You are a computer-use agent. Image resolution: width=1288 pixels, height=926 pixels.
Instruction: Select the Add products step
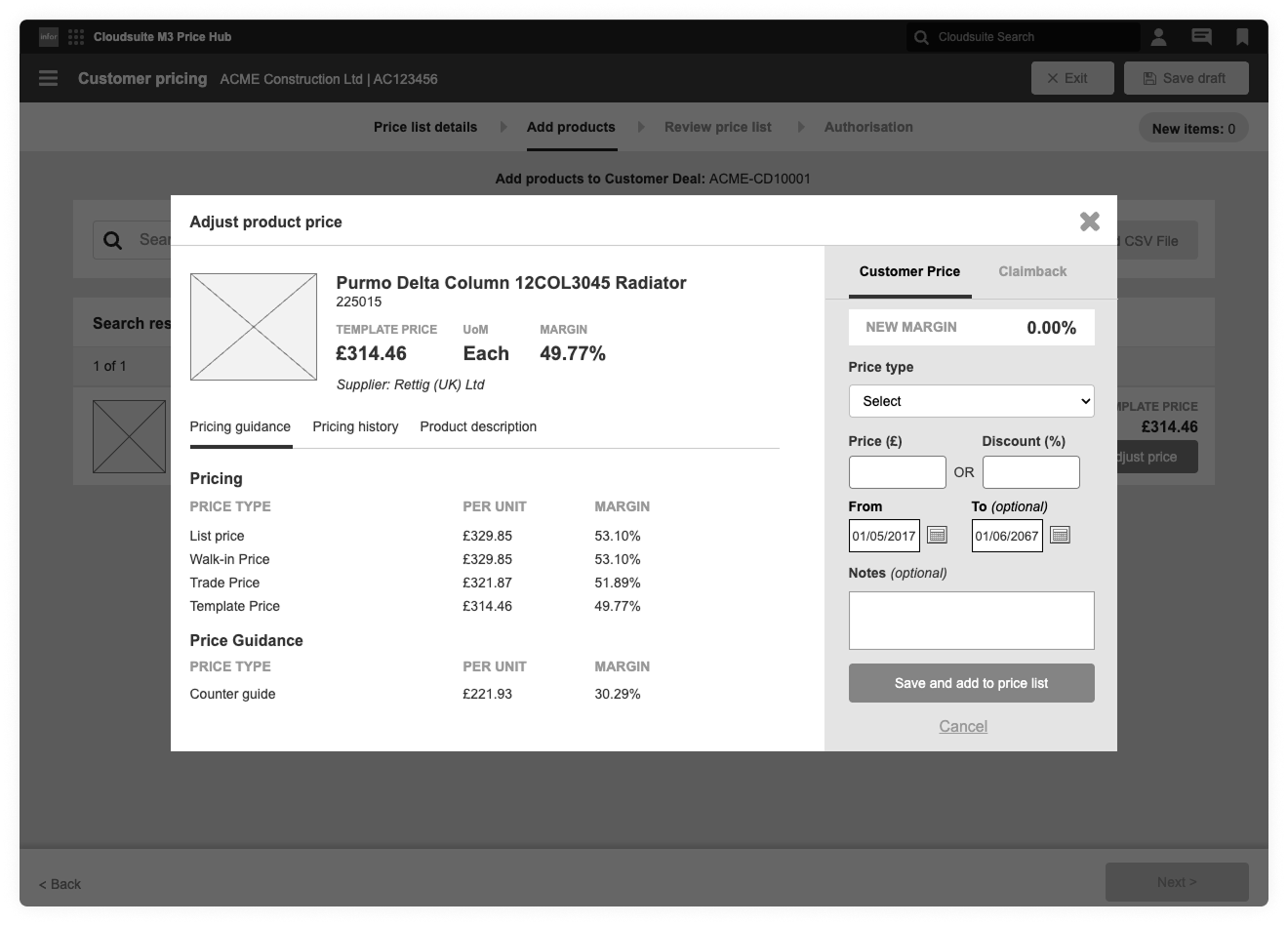pyautogui.click(x=571, y=127)
